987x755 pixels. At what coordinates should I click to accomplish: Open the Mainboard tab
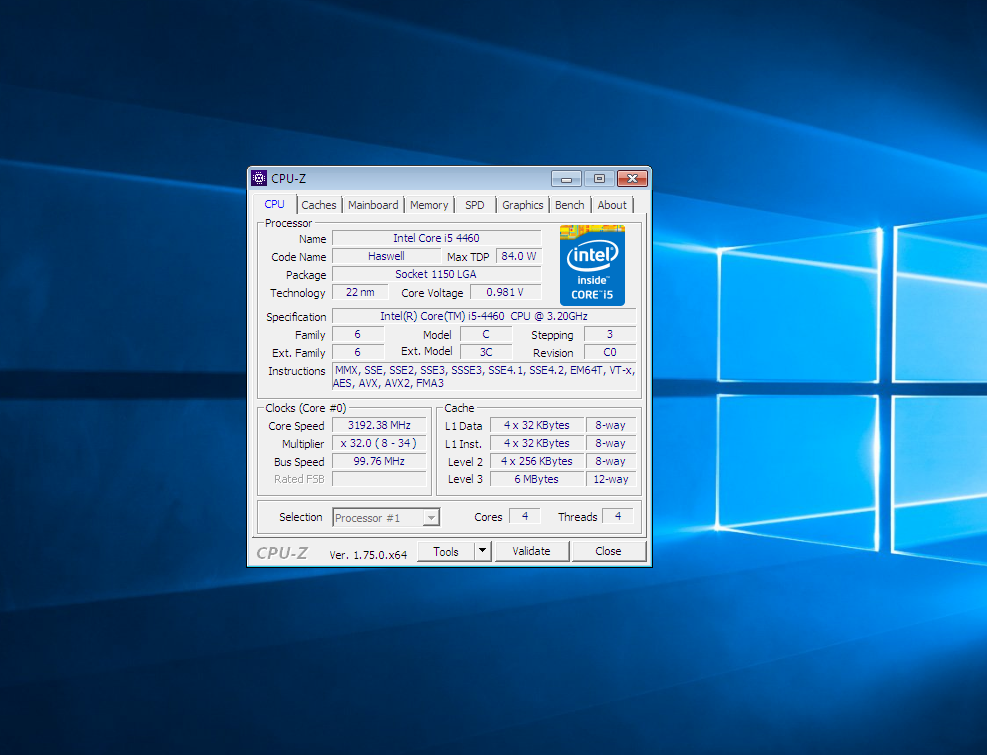(x=373, y=205)
